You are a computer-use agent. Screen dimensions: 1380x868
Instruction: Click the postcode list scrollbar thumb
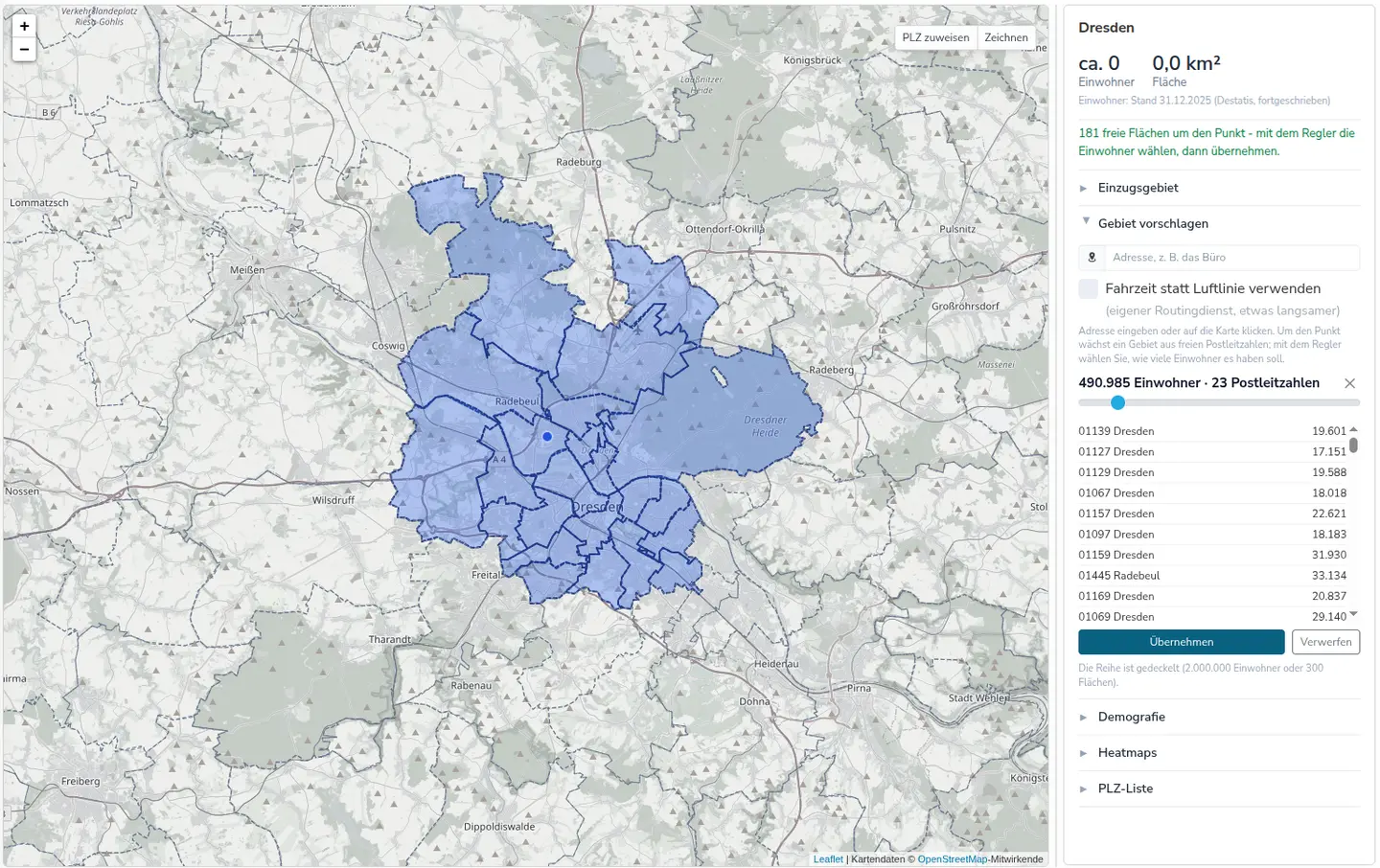(x=1353, y=445)
